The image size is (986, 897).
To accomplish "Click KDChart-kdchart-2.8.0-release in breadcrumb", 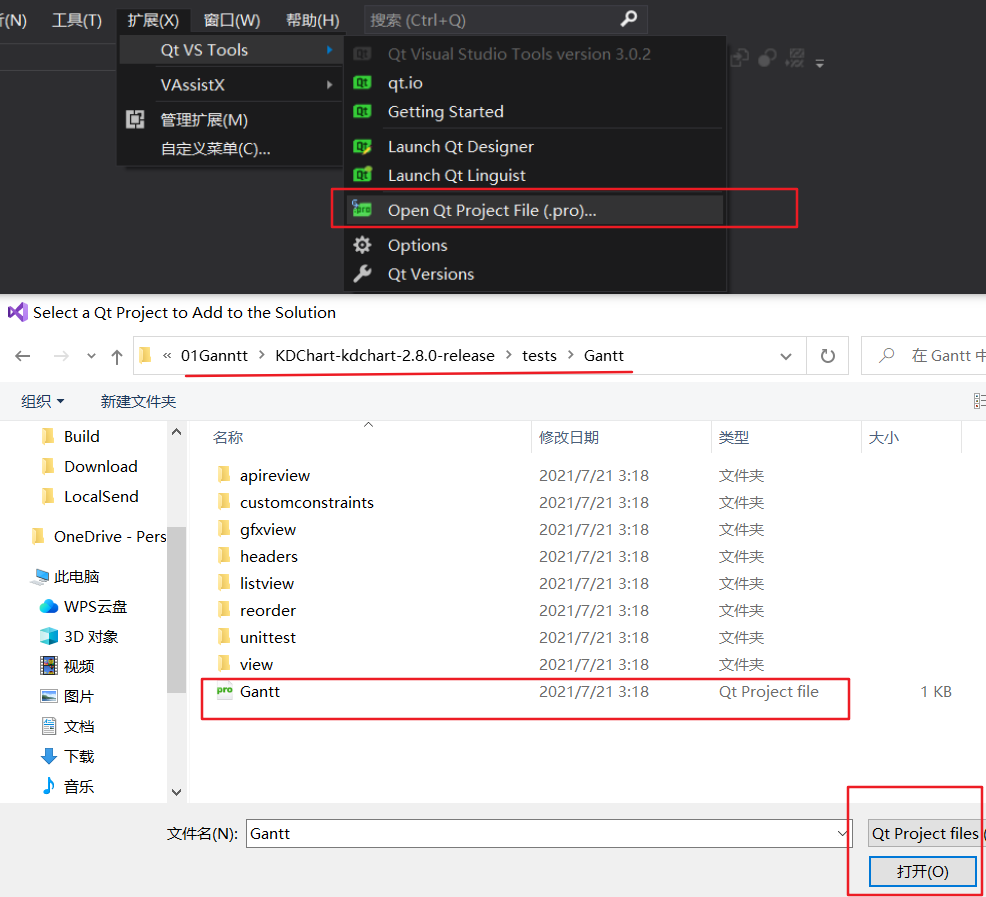I will (x=385, y=355).
